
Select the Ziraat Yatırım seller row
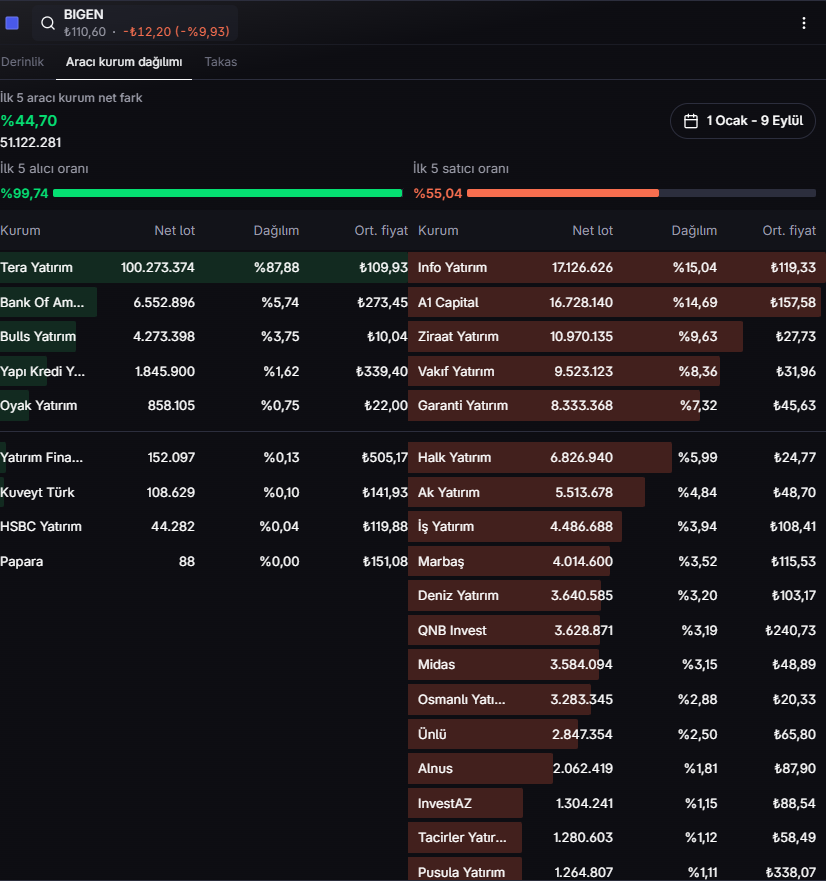617,337
